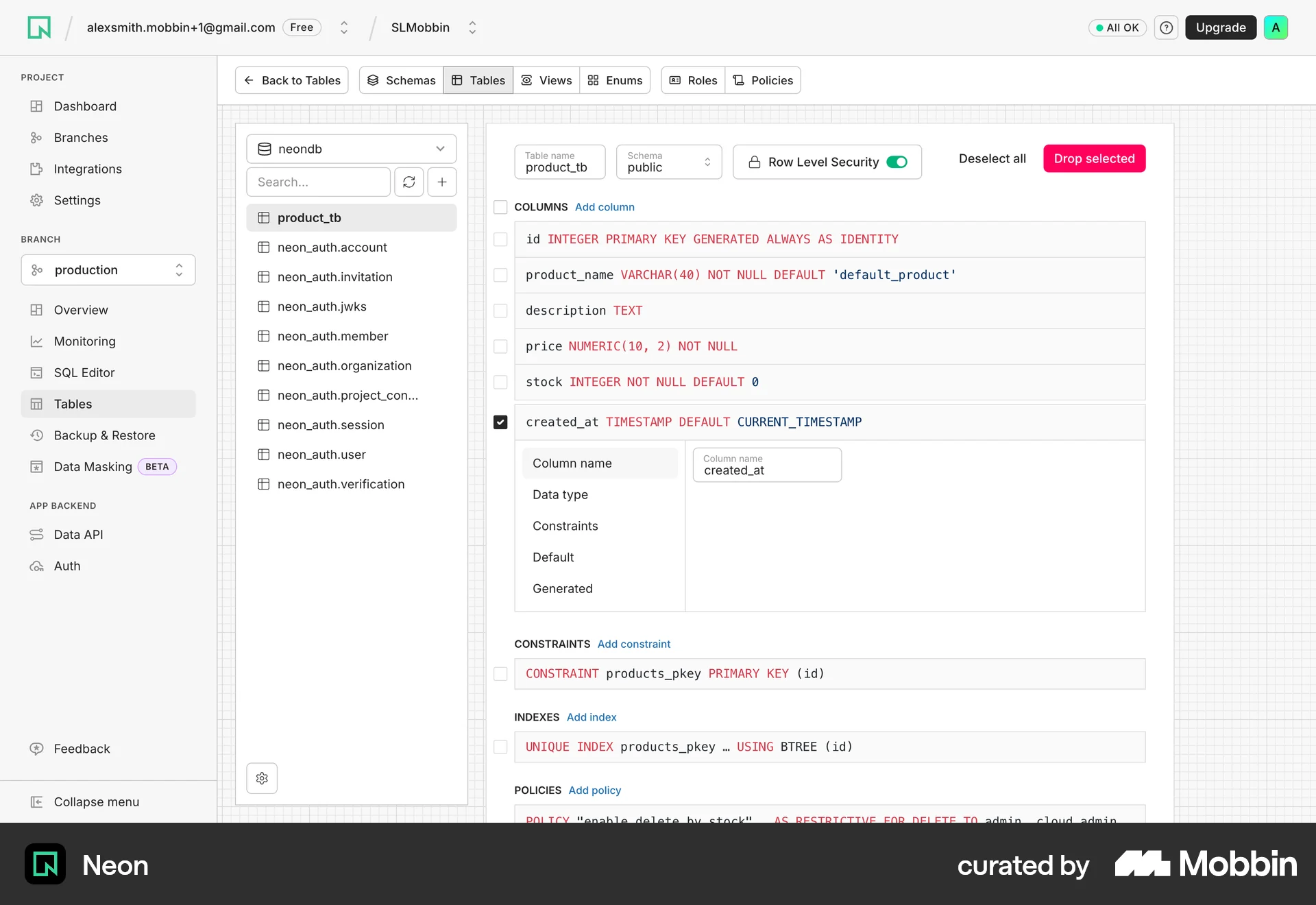Switch to the Views tab
Image resolution: width=1316 pixels, height=905 pixels.
tap(546, 80)
